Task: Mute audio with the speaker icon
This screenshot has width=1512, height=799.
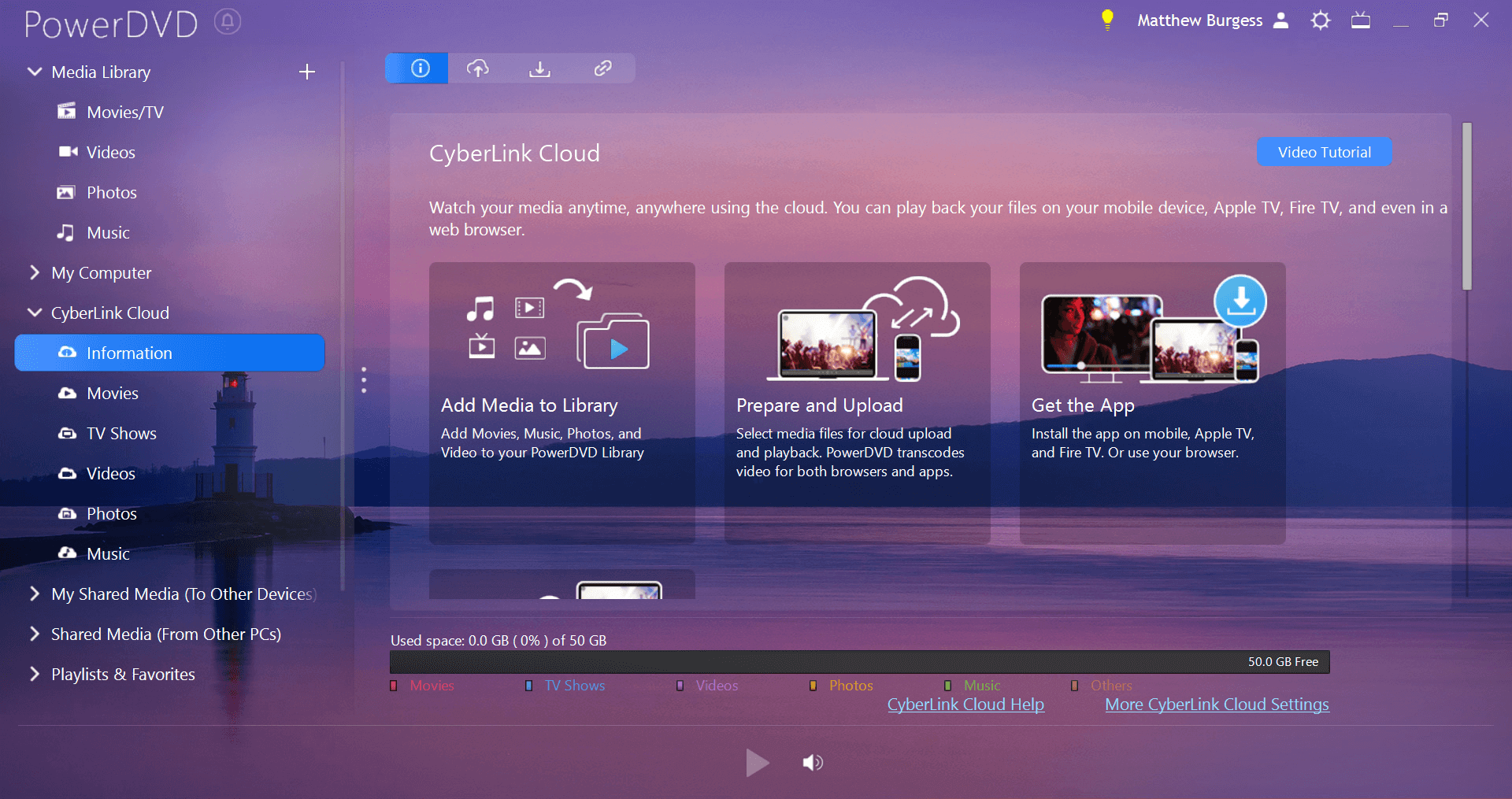Action: pos(813,762)
